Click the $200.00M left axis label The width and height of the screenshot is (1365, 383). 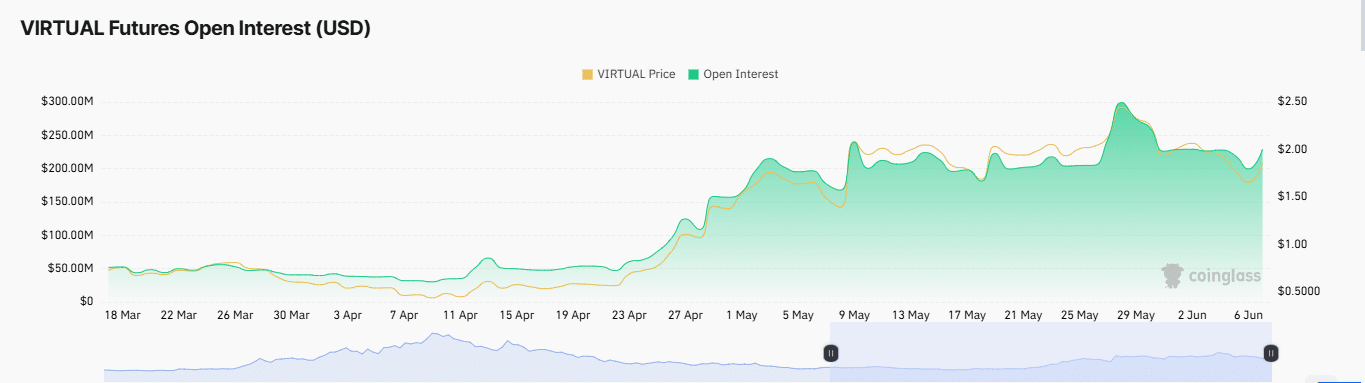67,168
